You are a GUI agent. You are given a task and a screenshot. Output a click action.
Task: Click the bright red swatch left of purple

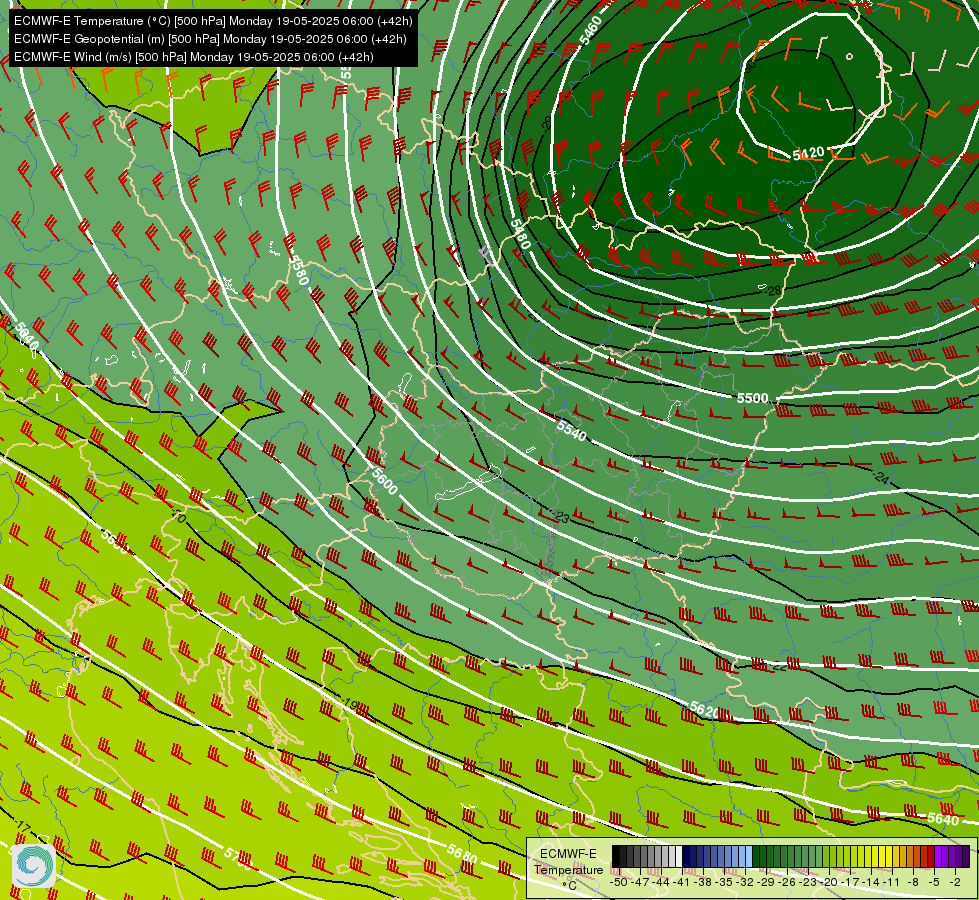pos(931,856)
